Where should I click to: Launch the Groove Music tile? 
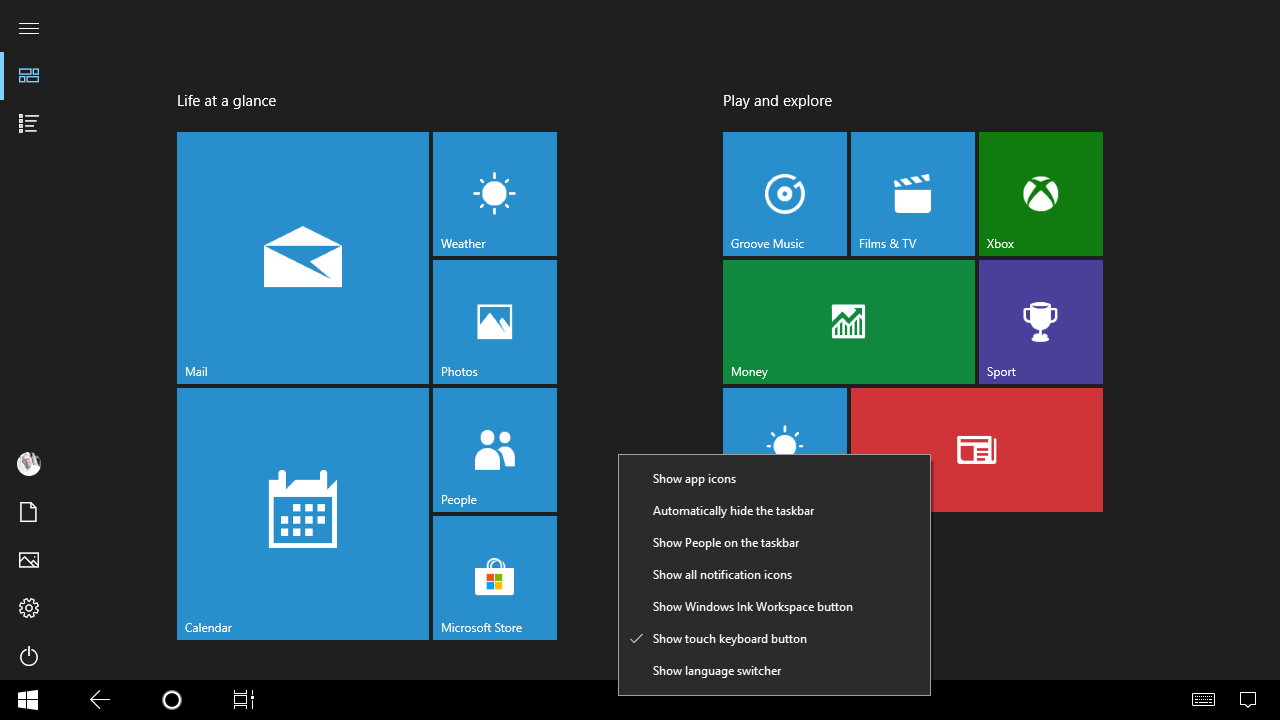pyautogui.click(x=785, y=194)
